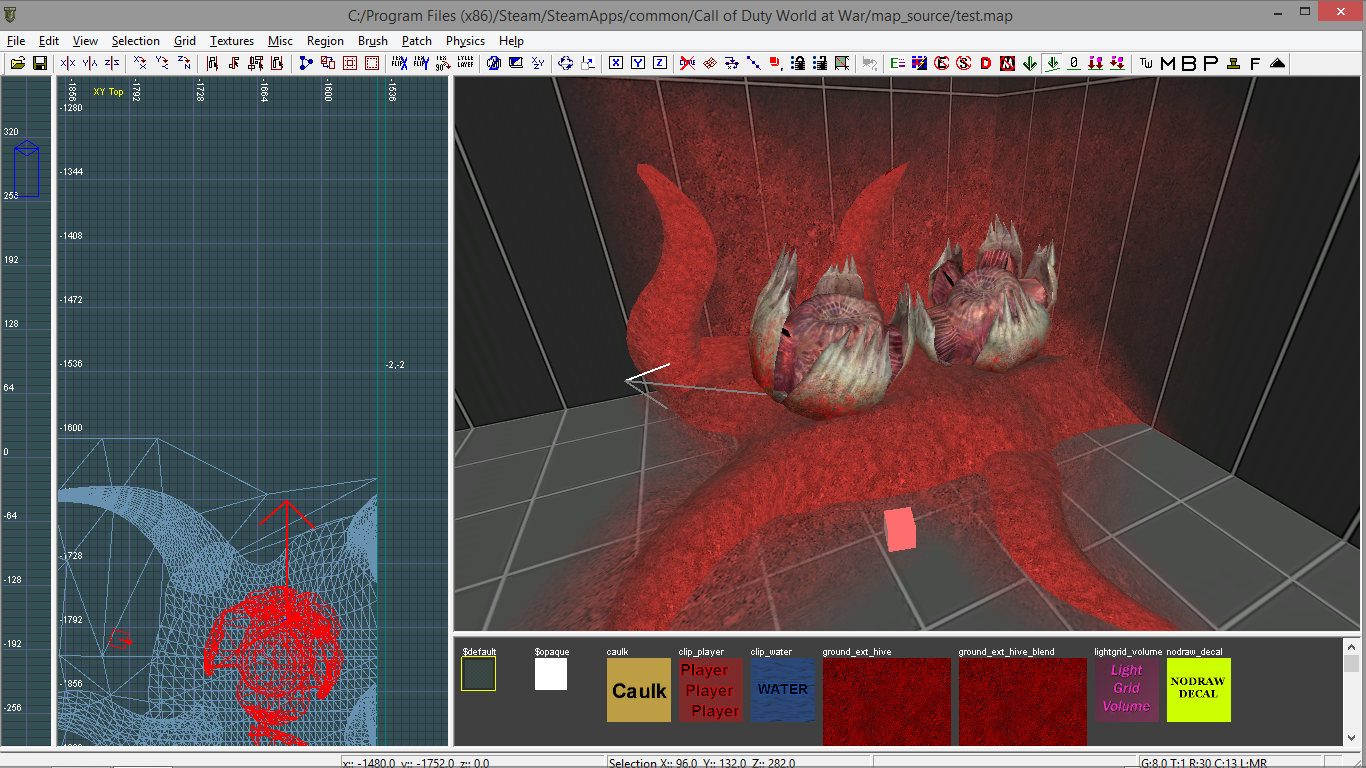Open the Grid menu
Image resolution: width=1366 pixels, height=768 pixels.
(x=185, y=41)
